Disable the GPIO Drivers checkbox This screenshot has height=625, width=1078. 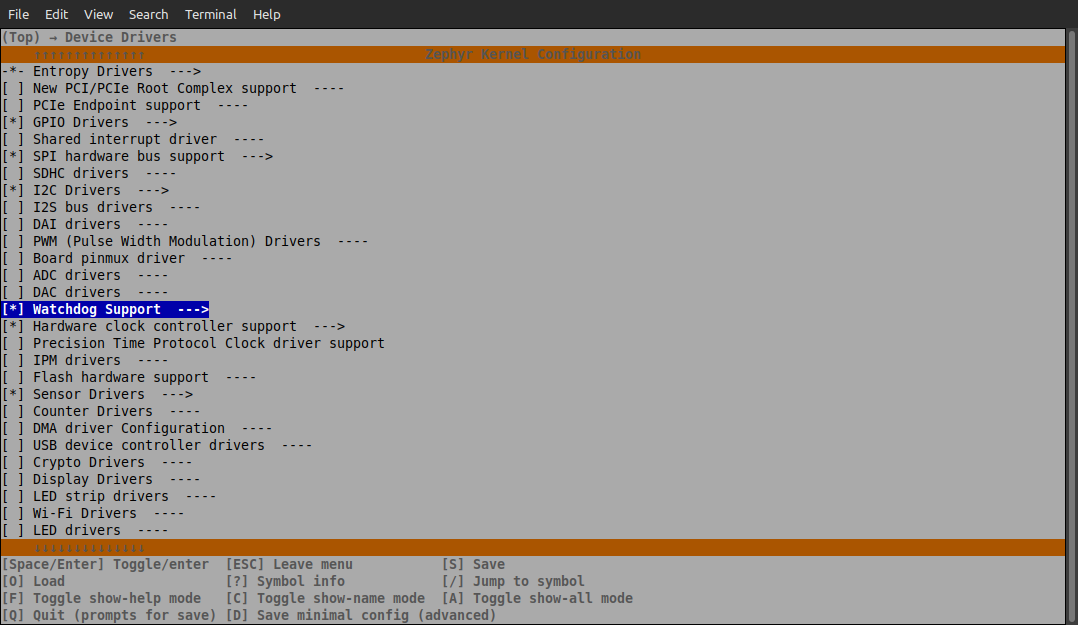coord(13,122)
